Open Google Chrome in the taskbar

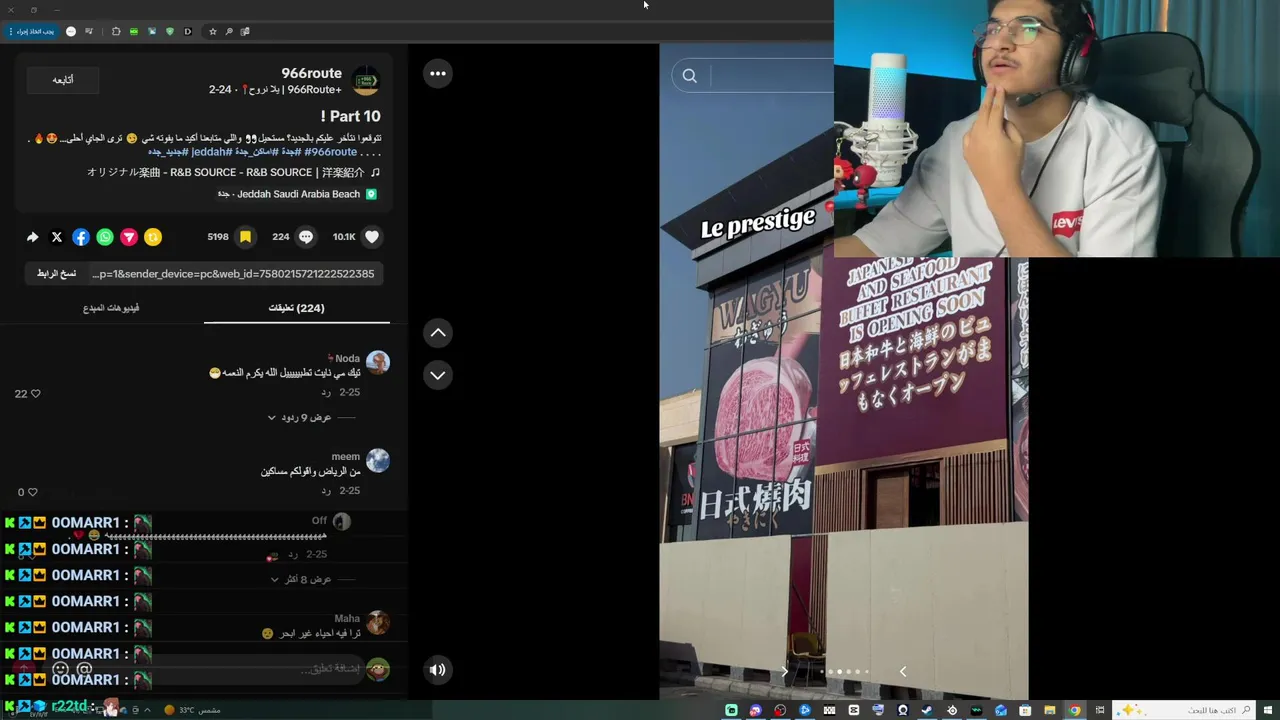(1074, 710)
